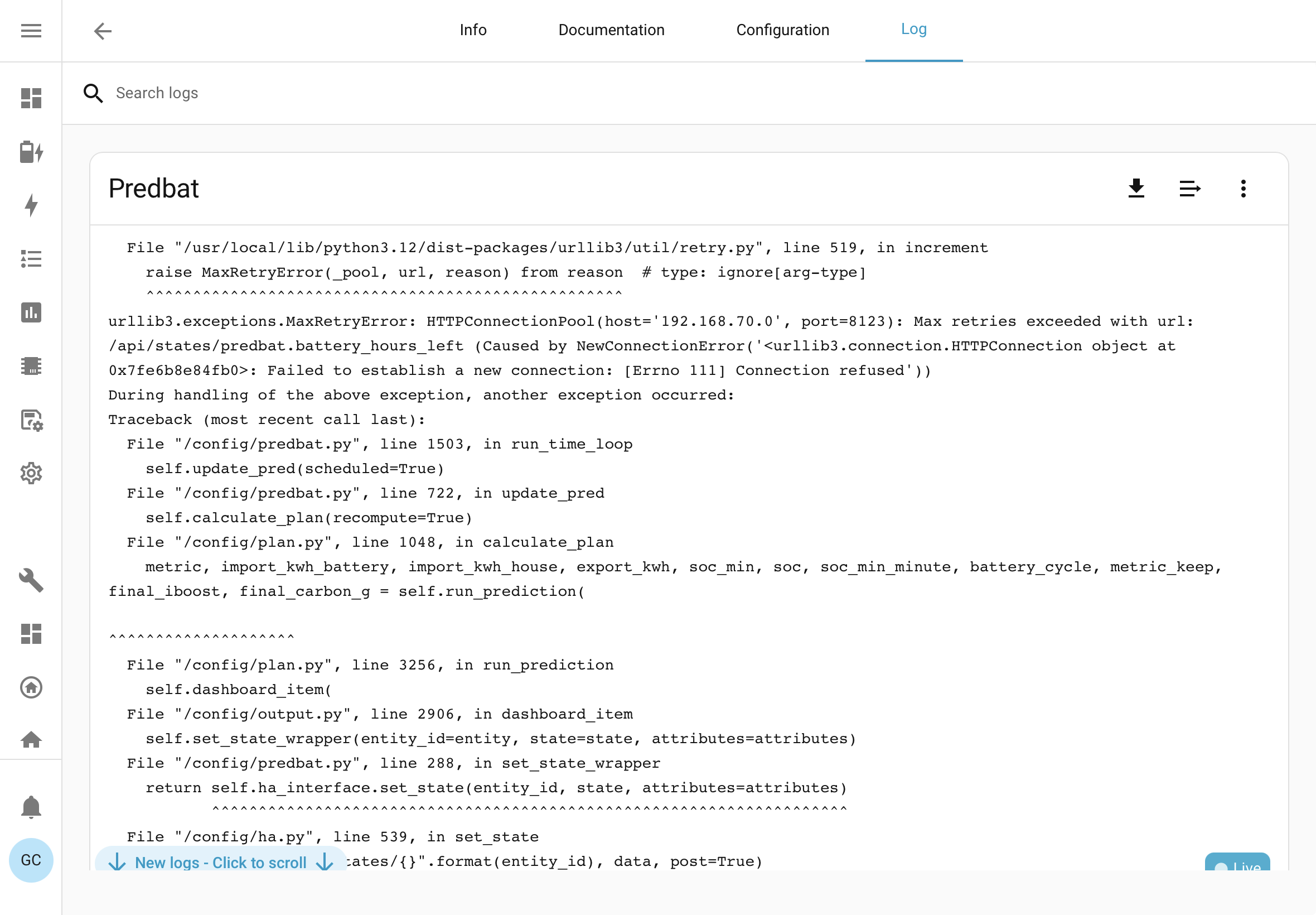Click New logs - Click to scroll

221,861
